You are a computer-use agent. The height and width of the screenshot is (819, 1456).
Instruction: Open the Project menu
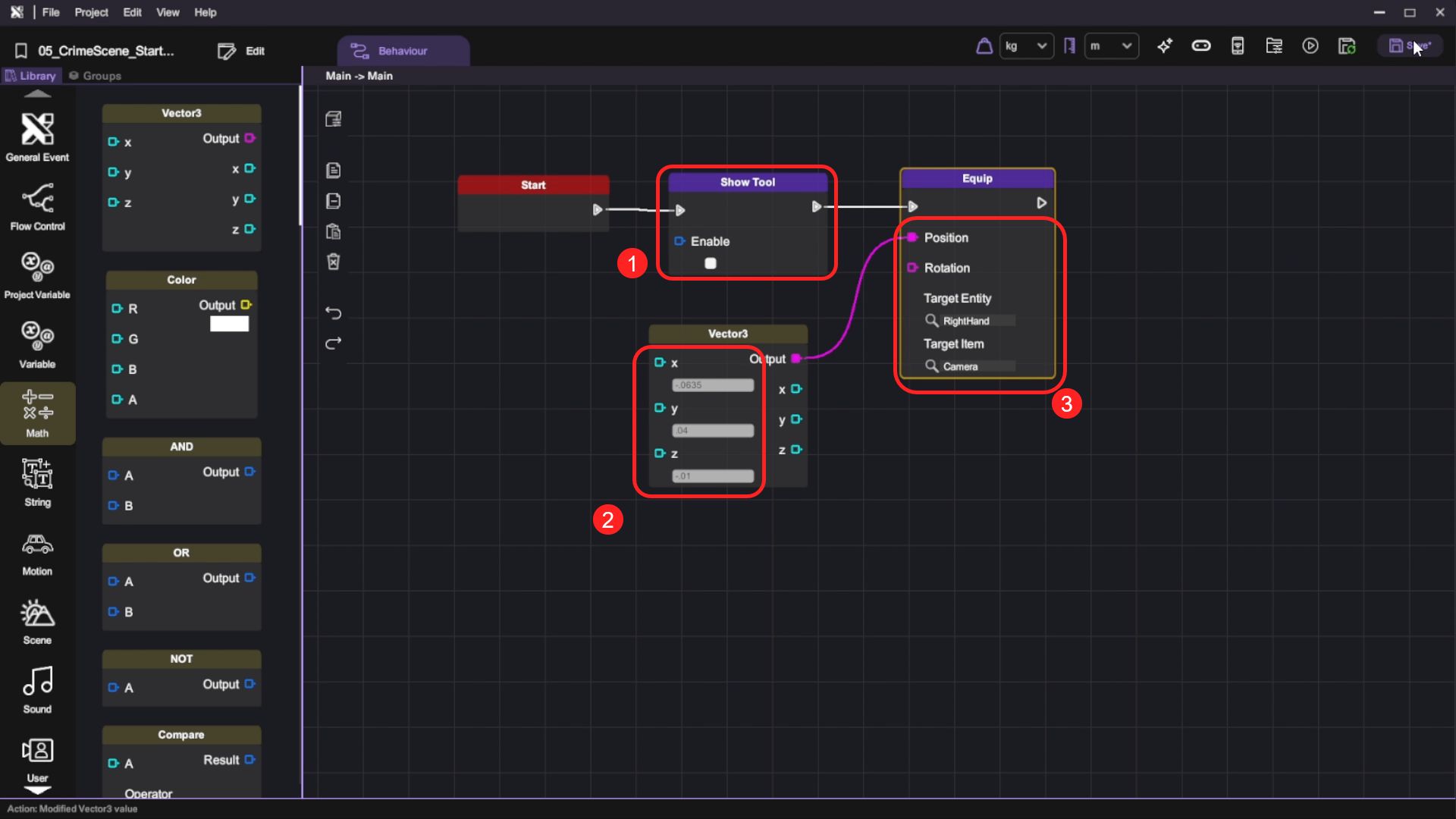91,12
